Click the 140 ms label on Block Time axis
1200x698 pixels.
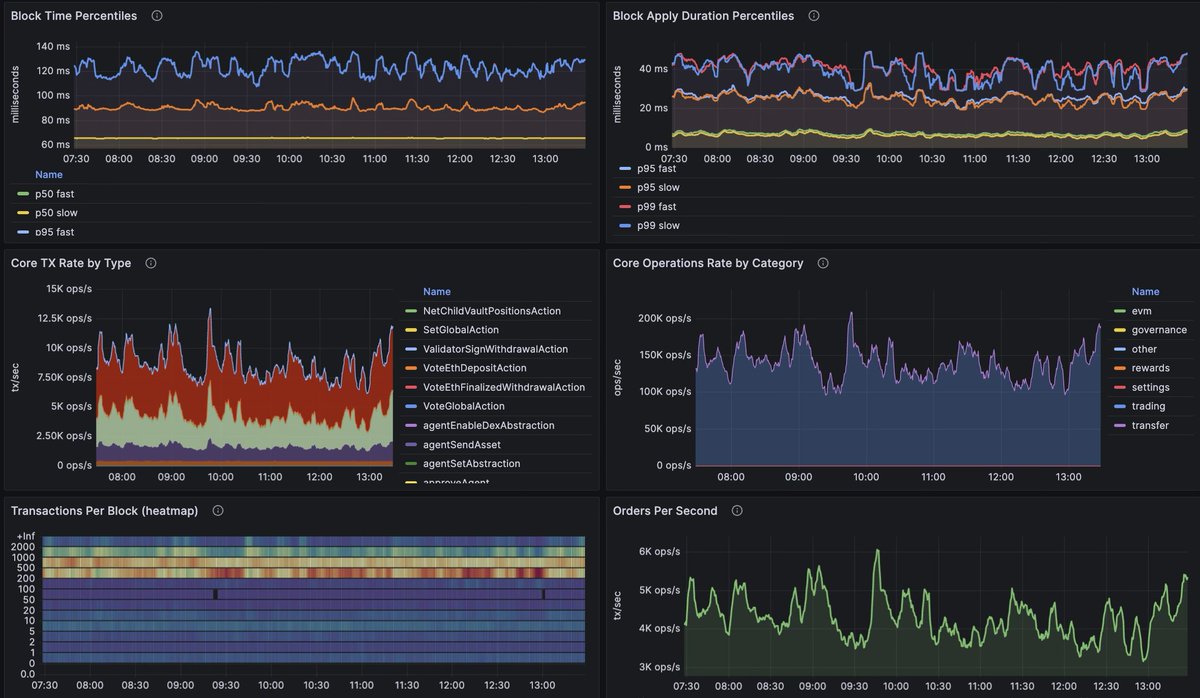pyautogui.click(x=53, y=46)
